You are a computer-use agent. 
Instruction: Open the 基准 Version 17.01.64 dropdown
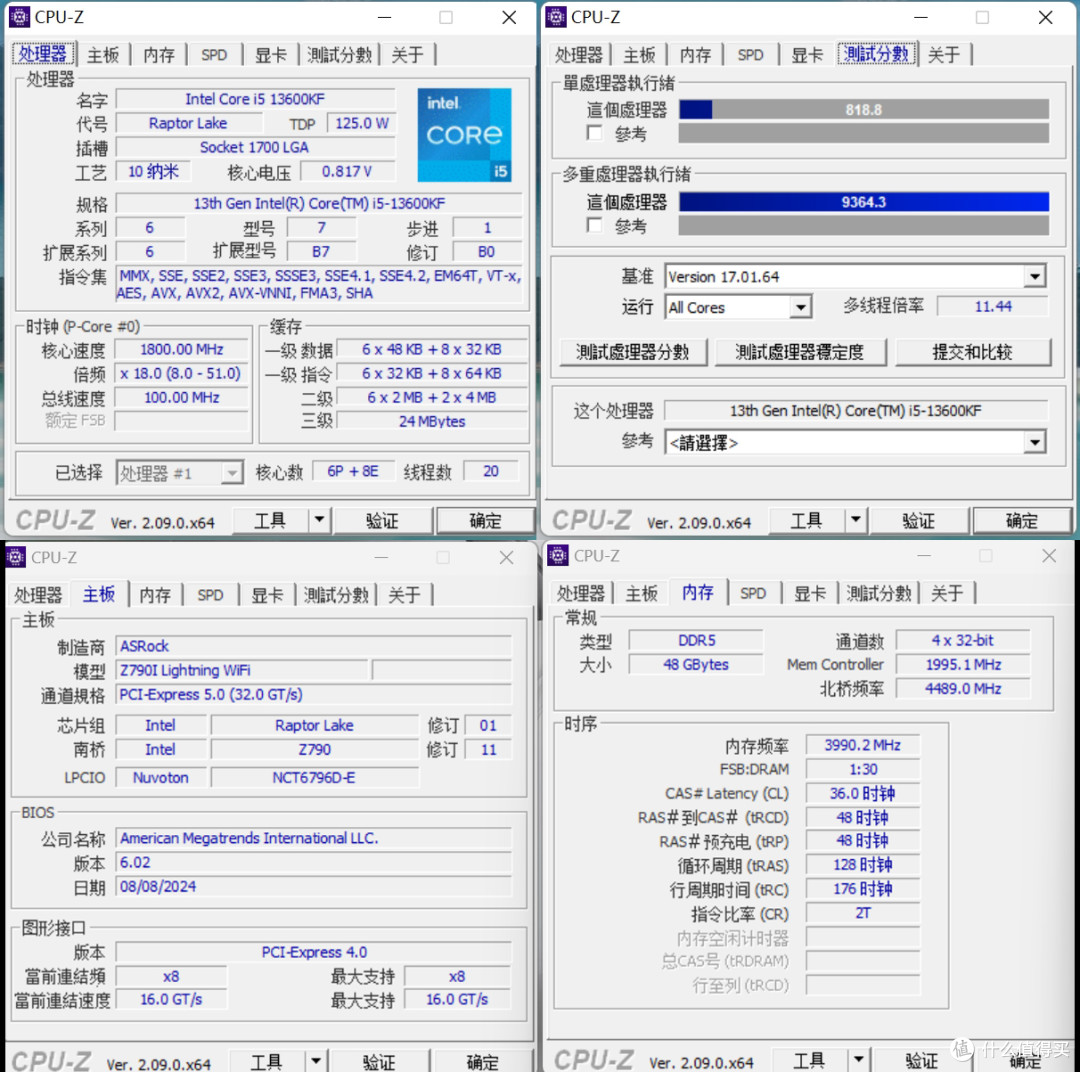click(x=1034, y=276)
